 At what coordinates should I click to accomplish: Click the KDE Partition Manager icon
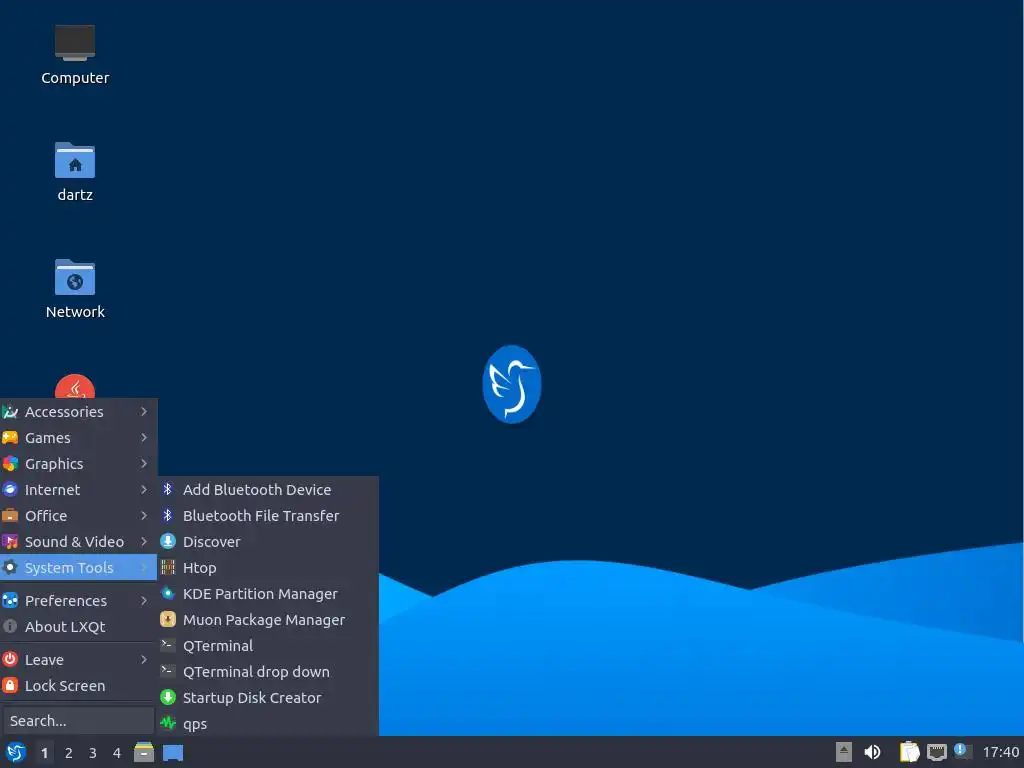coord(168,593)
